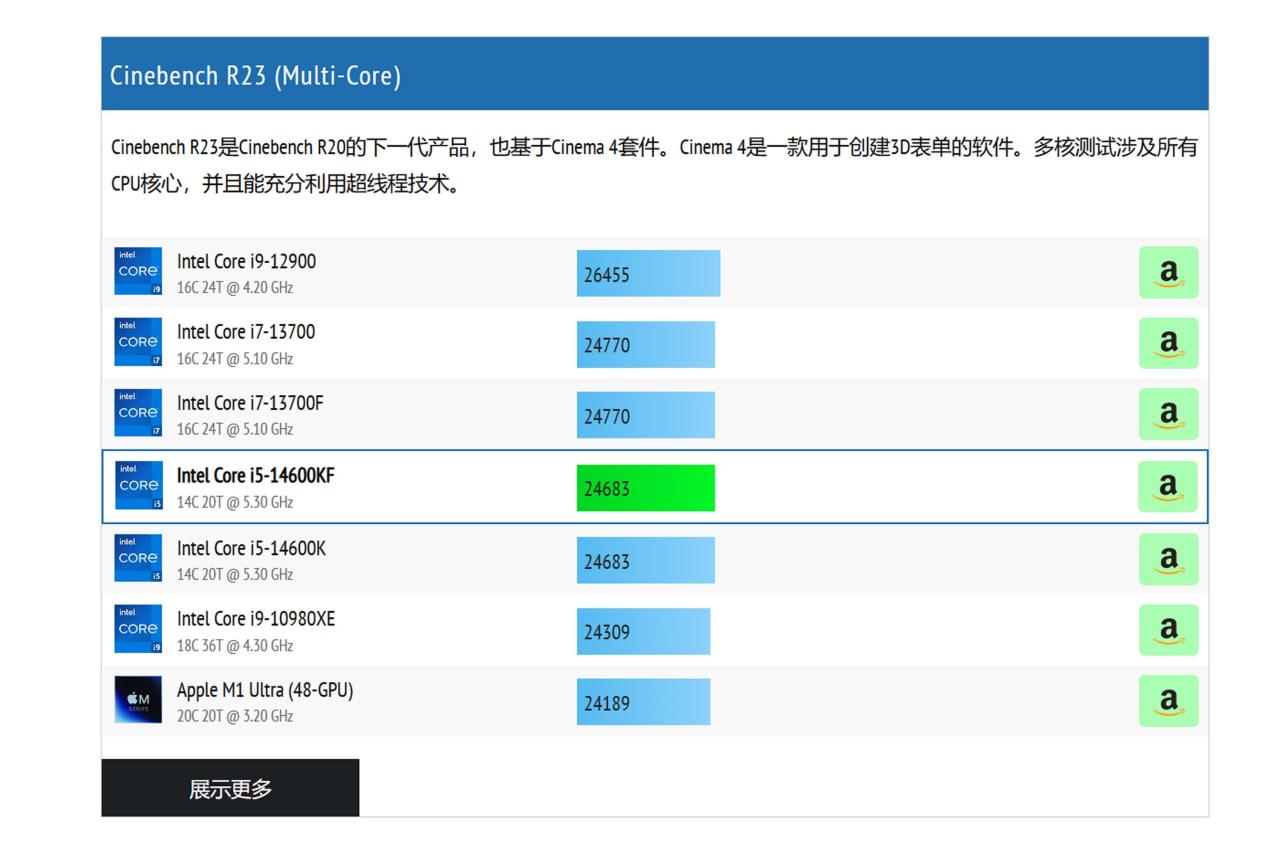Click the 展示更多 button
Image resolution: width=1280 pixels, height=853 pixels.
230,788
